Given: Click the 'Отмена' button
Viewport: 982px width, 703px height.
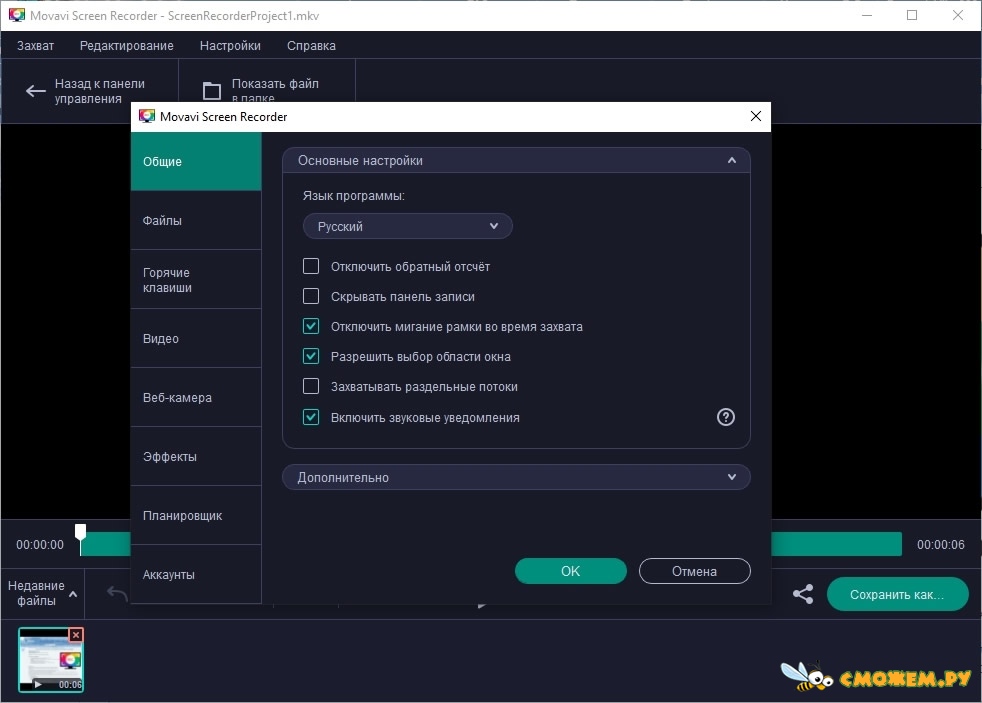Looking at the screenshot, I should coord(695,571).
